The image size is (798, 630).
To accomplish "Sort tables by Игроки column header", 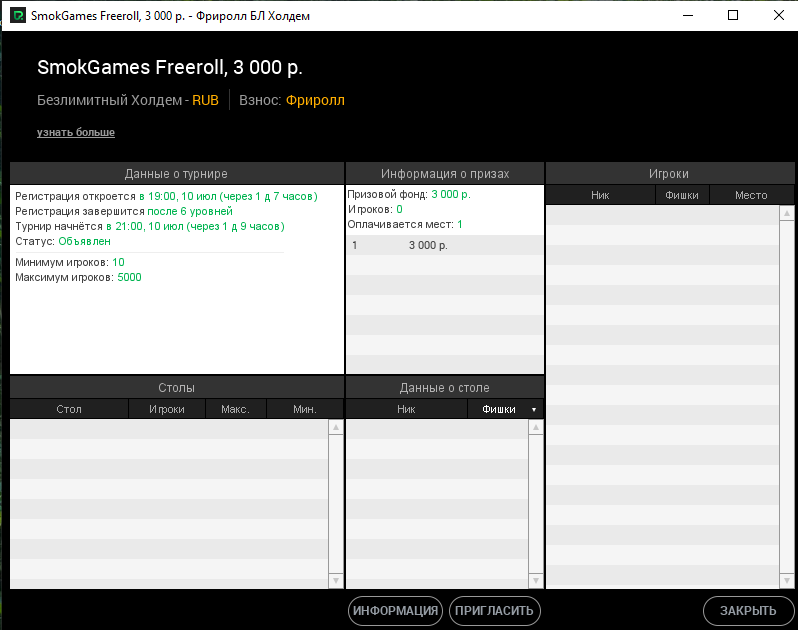I will (167, 409).
